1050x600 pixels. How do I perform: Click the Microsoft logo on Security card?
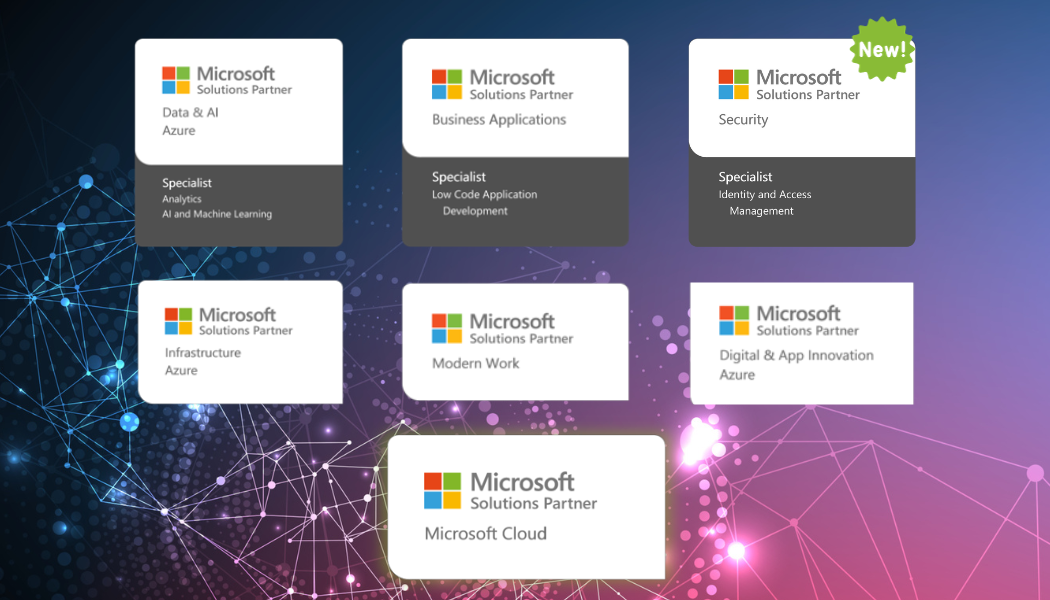click(733, 84)
